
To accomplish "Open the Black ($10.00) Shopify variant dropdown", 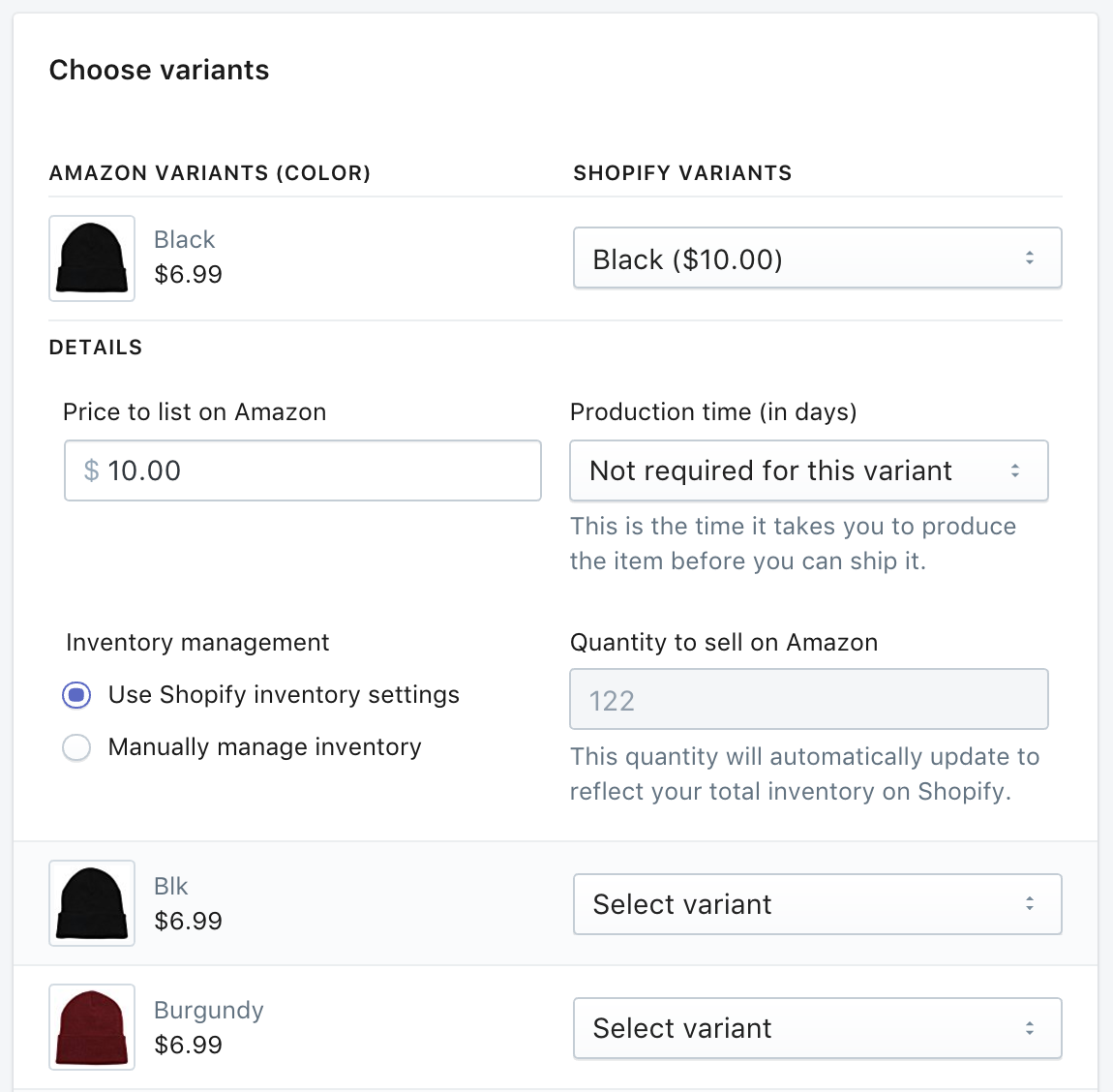I will (x=818, y=258).
